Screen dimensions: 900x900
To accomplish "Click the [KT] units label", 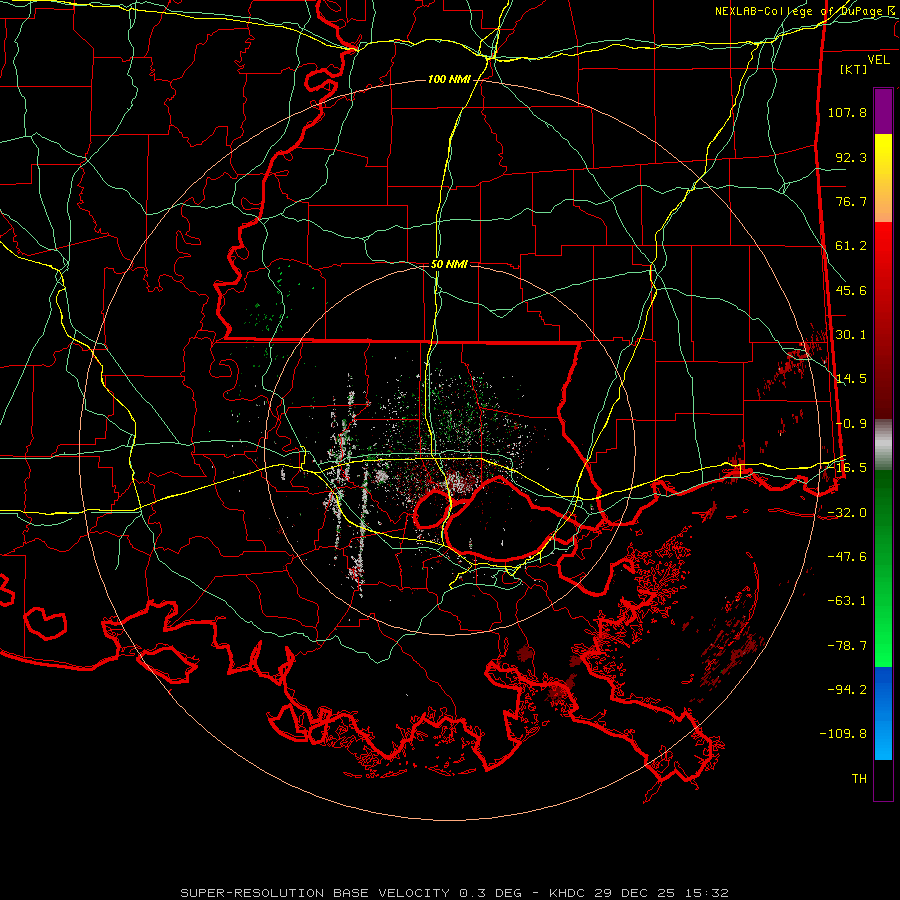I will point(854,69).
